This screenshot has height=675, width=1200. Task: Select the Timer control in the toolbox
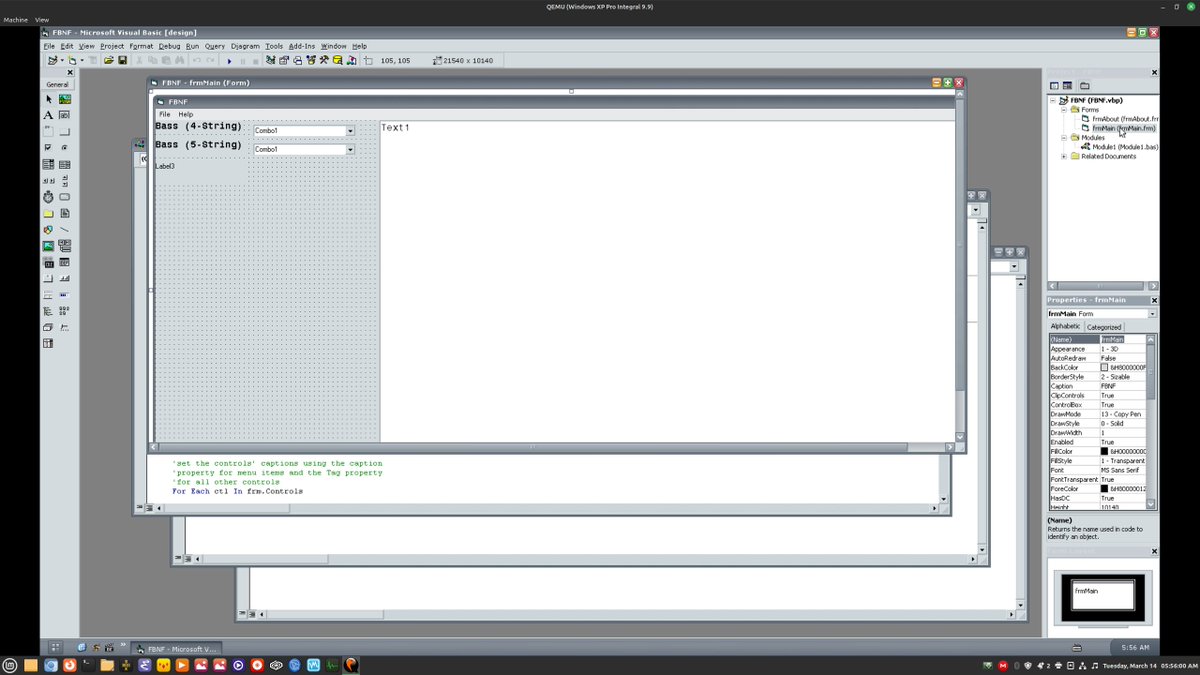[x=48, y=197]
